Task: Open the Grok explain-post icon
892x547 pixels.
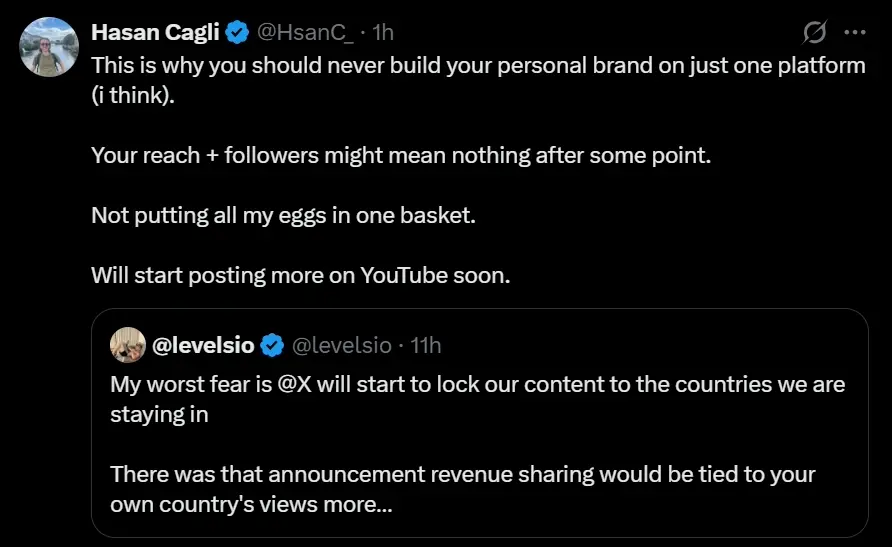Action: pyautogui.click(x=815, y=32)
